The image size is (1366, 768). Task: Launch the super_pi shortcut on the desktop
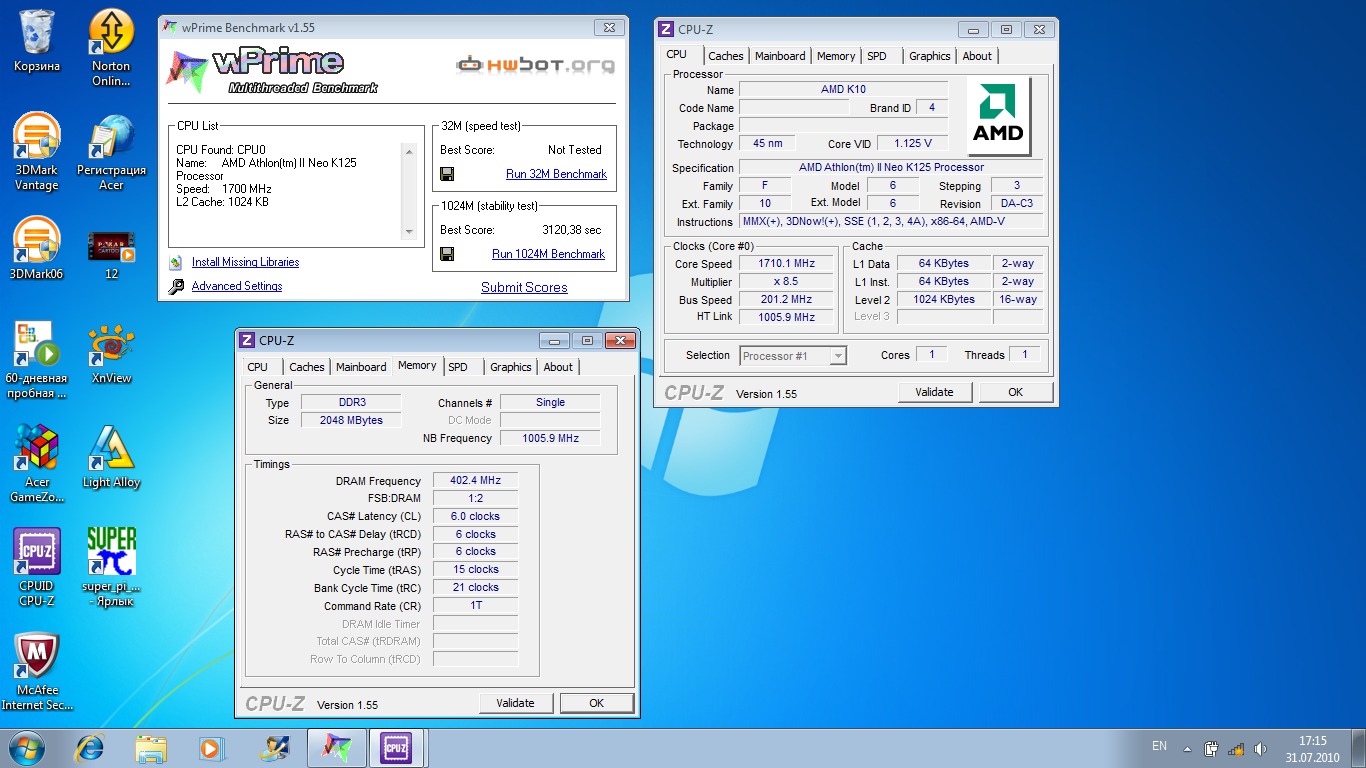[111, 568]
